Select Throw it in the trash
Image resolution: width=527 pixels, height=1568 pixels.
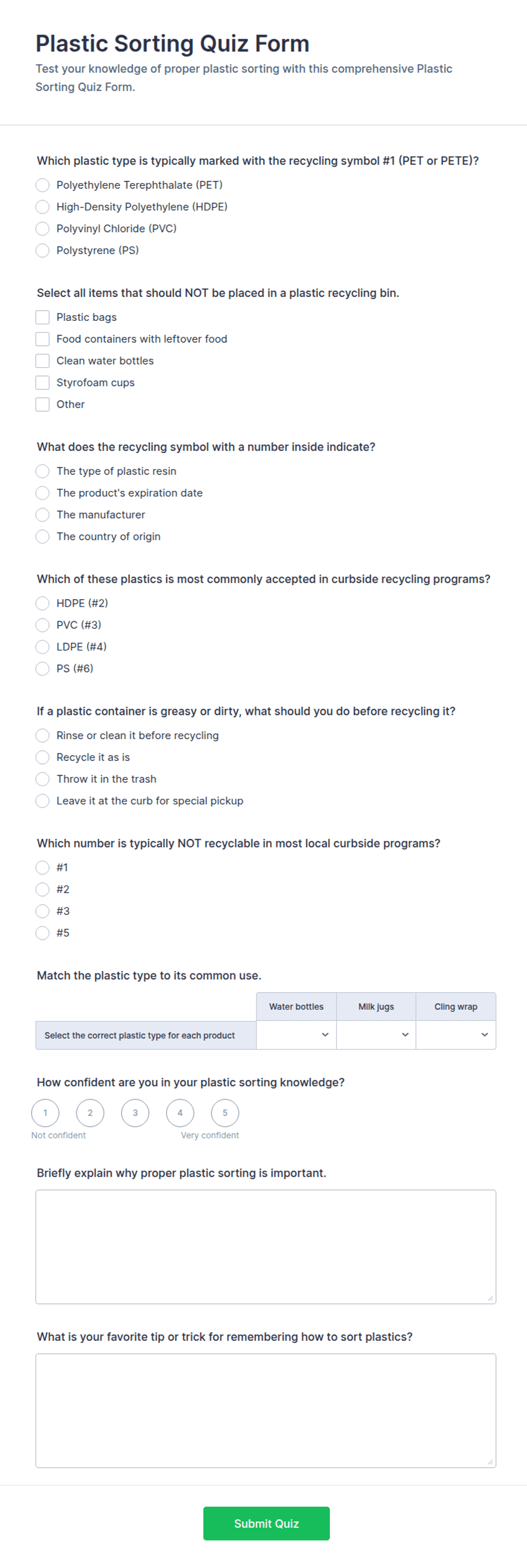coord(42,779)
